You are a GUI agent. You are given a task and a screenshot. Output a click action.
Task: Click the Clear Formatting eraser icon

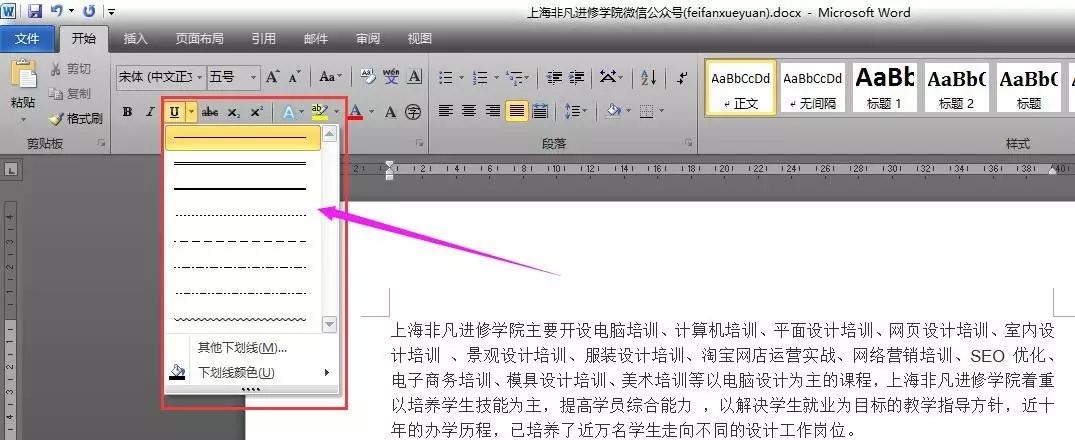pos(367,77)
